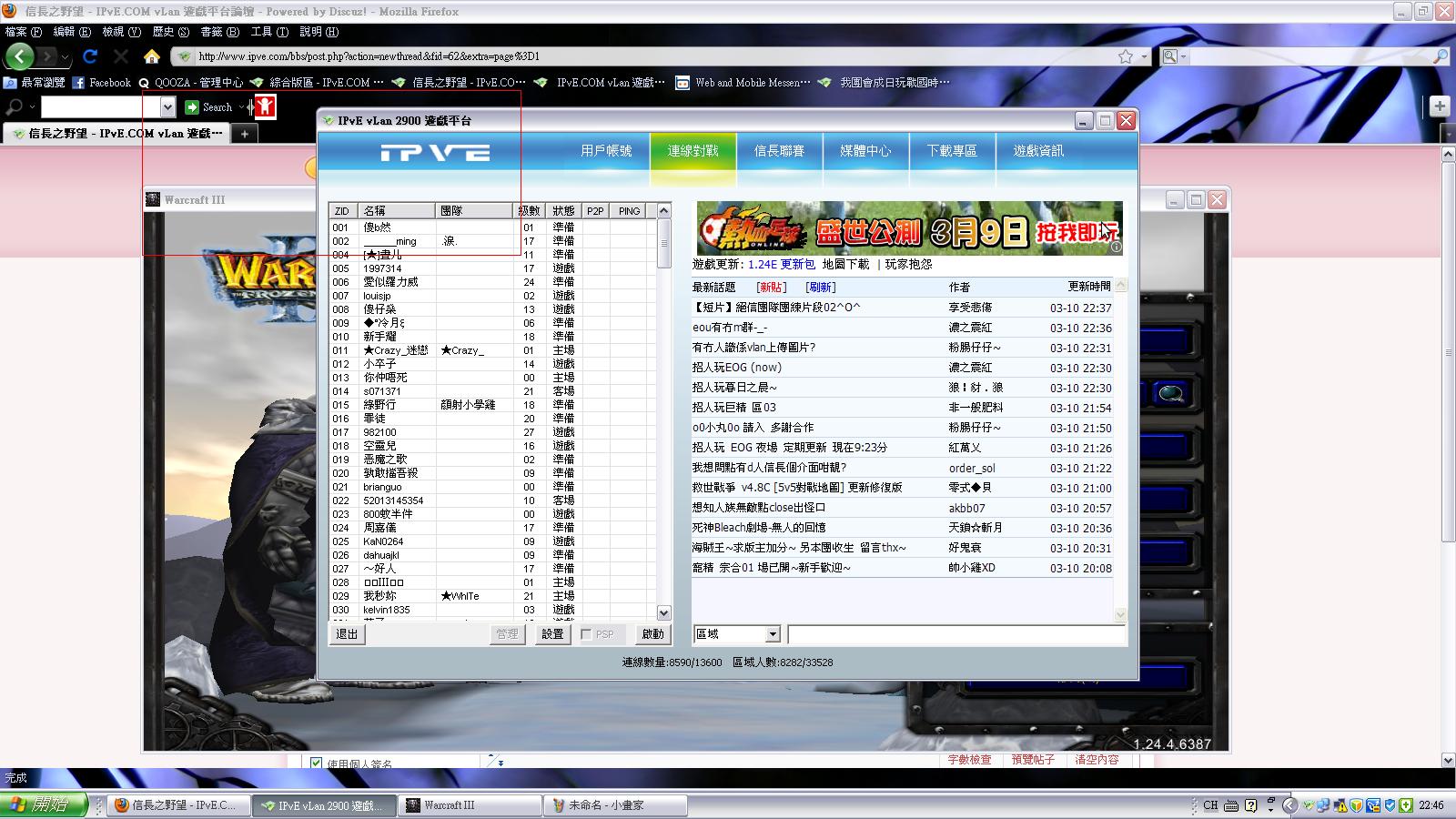Image resolution: width=1456 pixels, height=819 pixels.
Task: Click the red figure toolbar icon
Action: [264, 106]
